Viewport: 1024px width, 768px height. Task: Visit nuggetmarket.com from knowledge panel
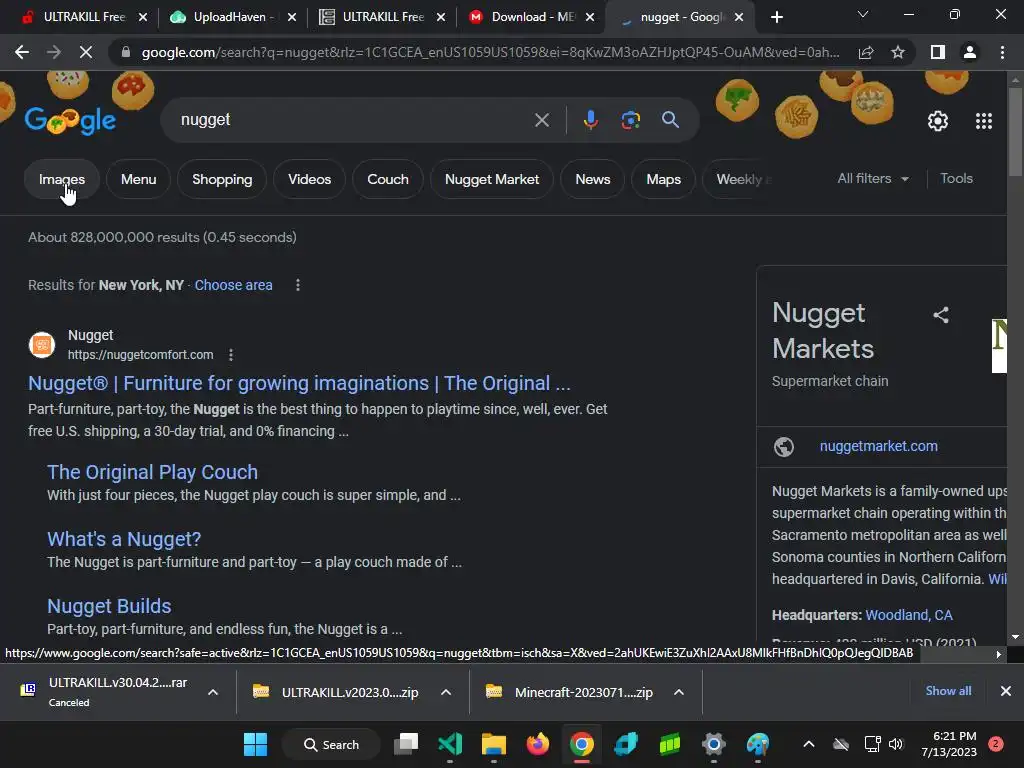pyautogui.click(x=878, y=446)
